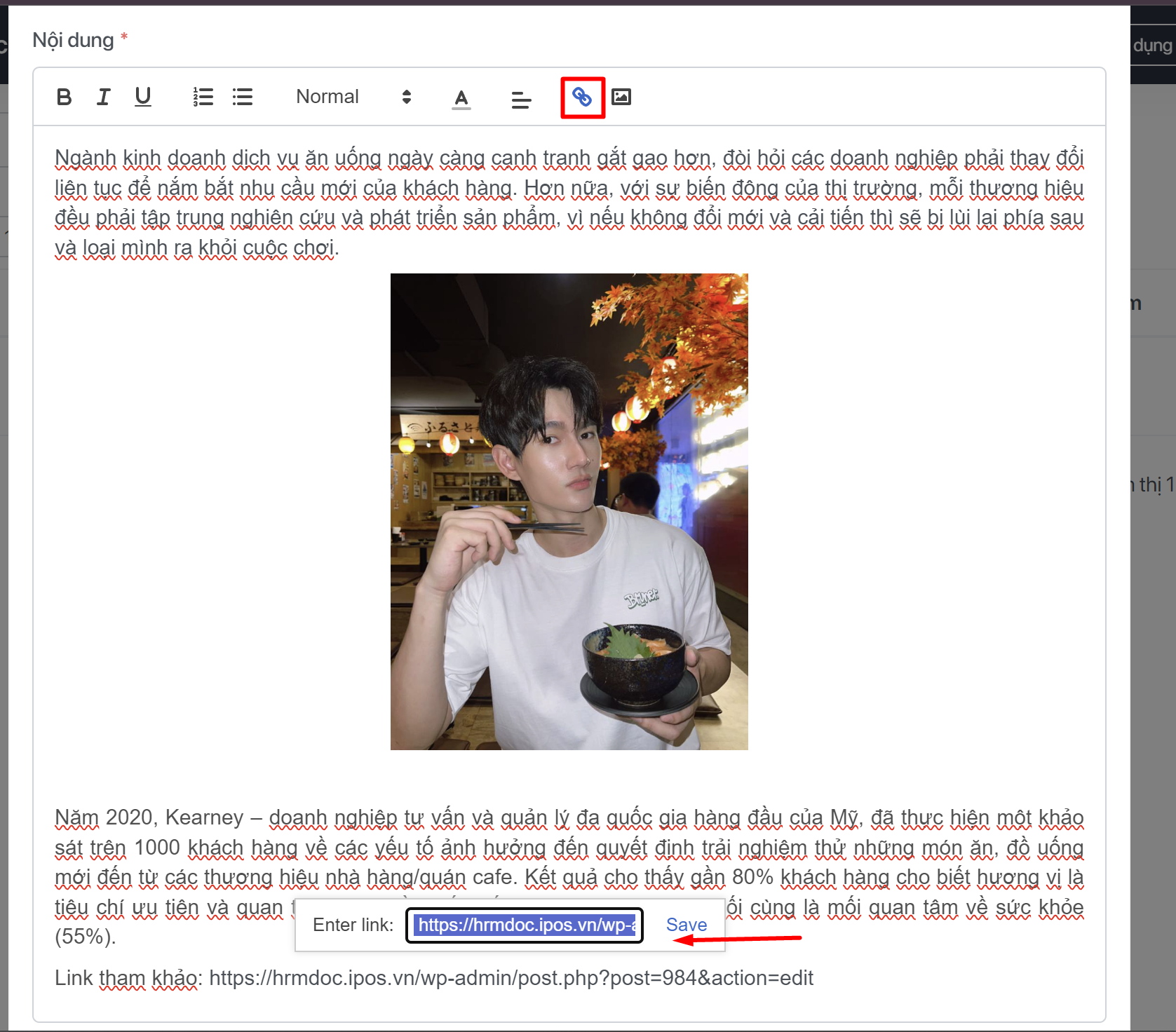Viewport: 1176px width, 1032px height.
Task: Insert a numbered list
Action: point(203,97)
